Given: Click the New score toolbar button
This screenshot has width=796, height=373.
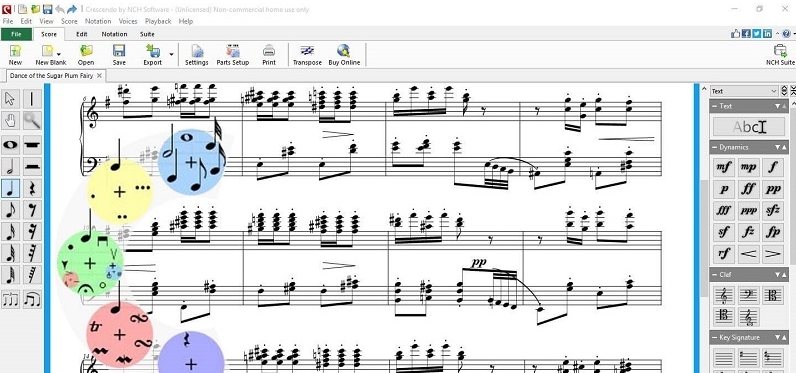Looking at the screenshot, I should pos(15,55).
